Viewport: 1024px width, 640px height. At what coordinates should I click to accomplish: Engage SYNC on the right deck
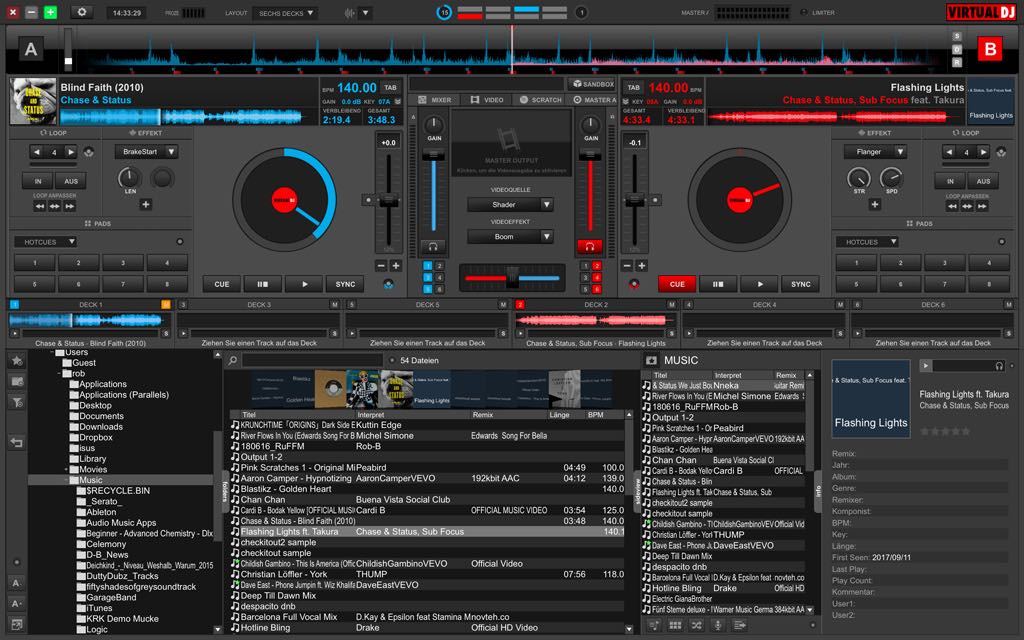[x=800, y=284]
